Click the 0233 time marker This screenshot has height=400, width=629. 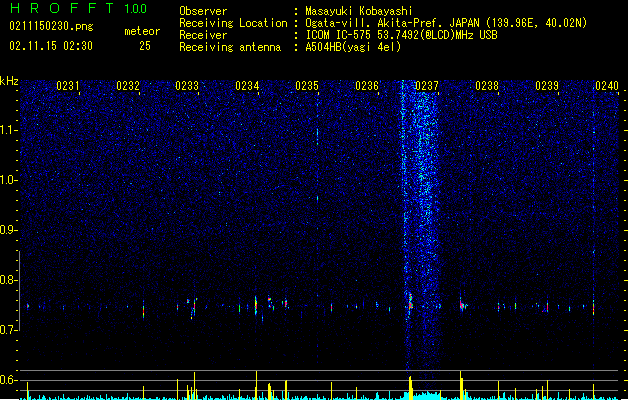(187, 86)
